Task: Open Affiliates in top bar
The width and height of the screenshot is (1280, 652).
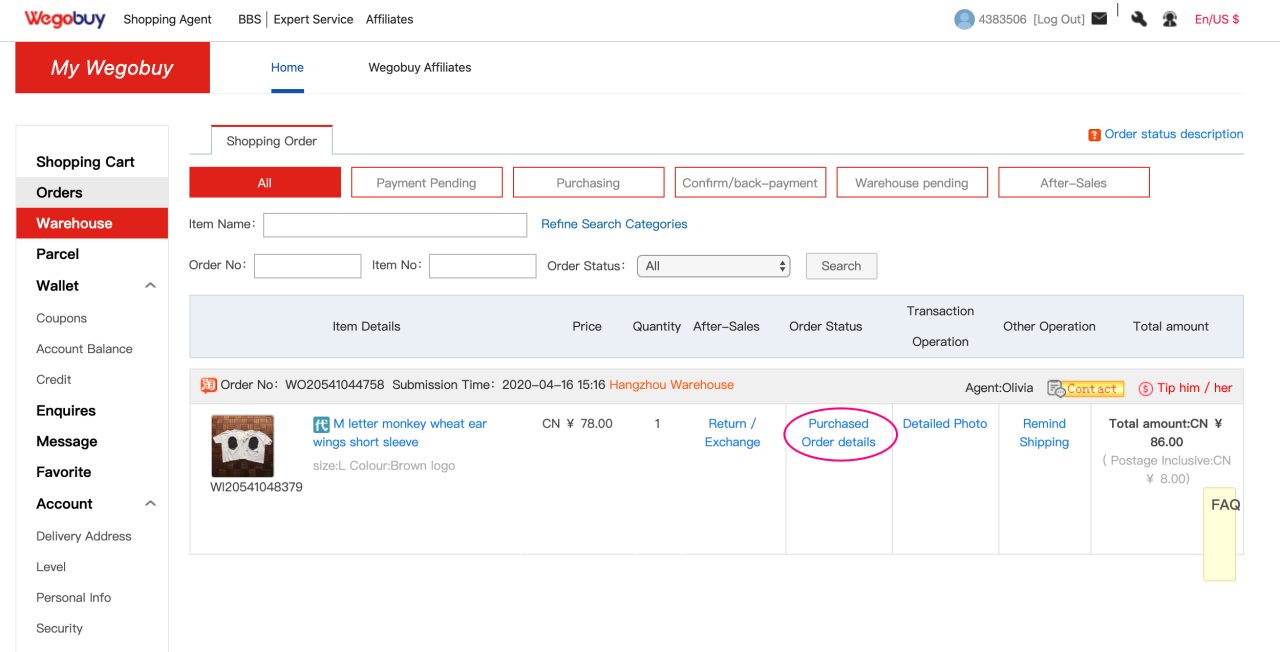Action: (x=390, y=19)
